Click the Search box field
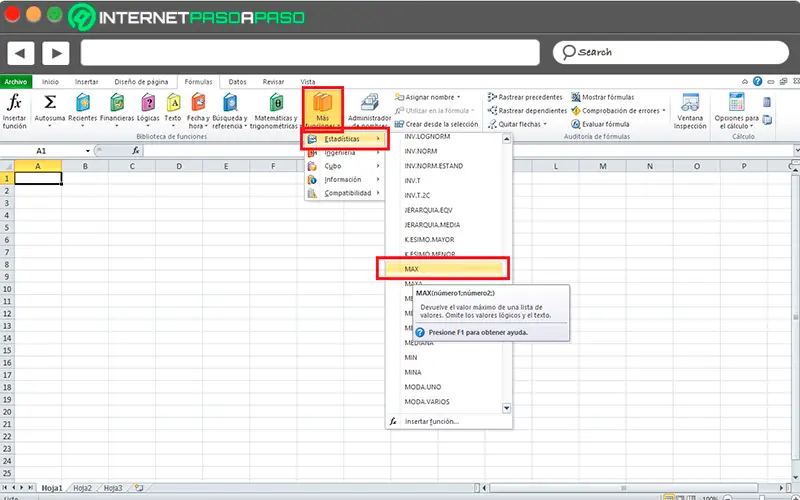 (670, 53)
